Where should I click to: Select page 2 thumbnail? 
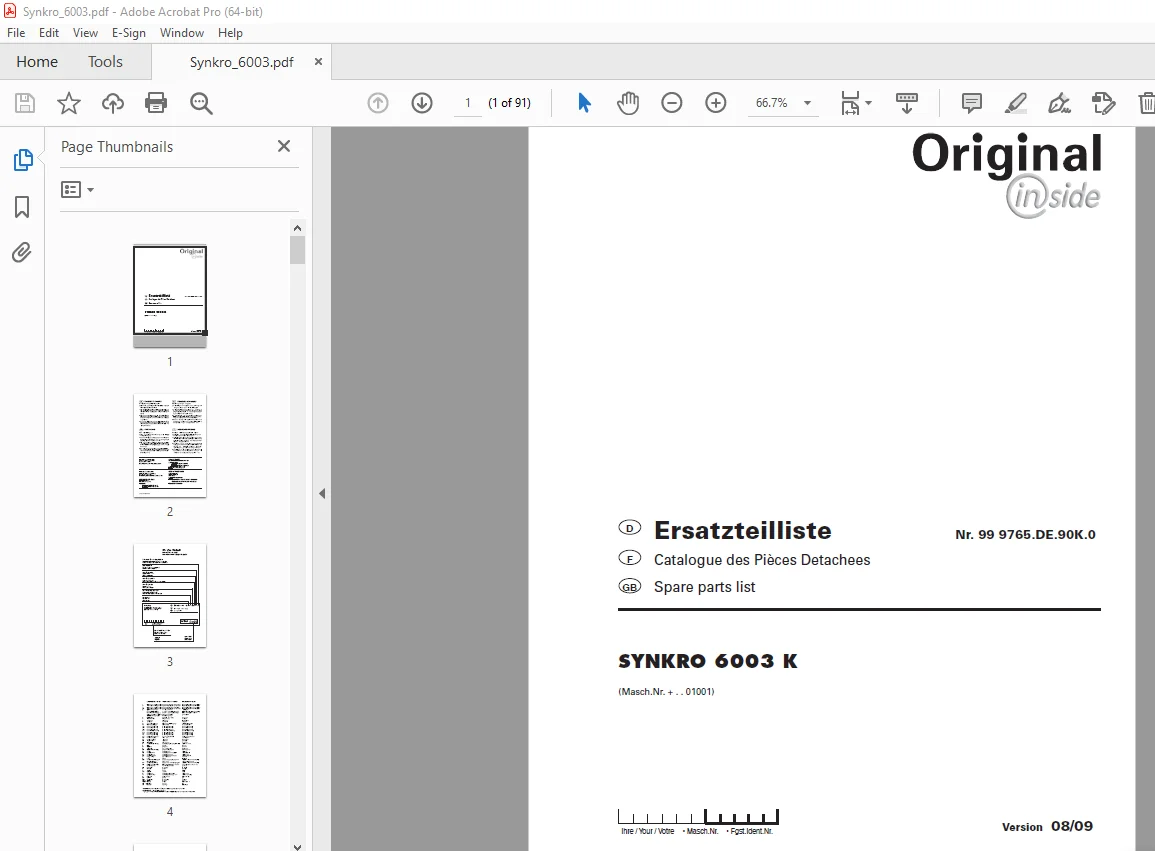(170, 446)
